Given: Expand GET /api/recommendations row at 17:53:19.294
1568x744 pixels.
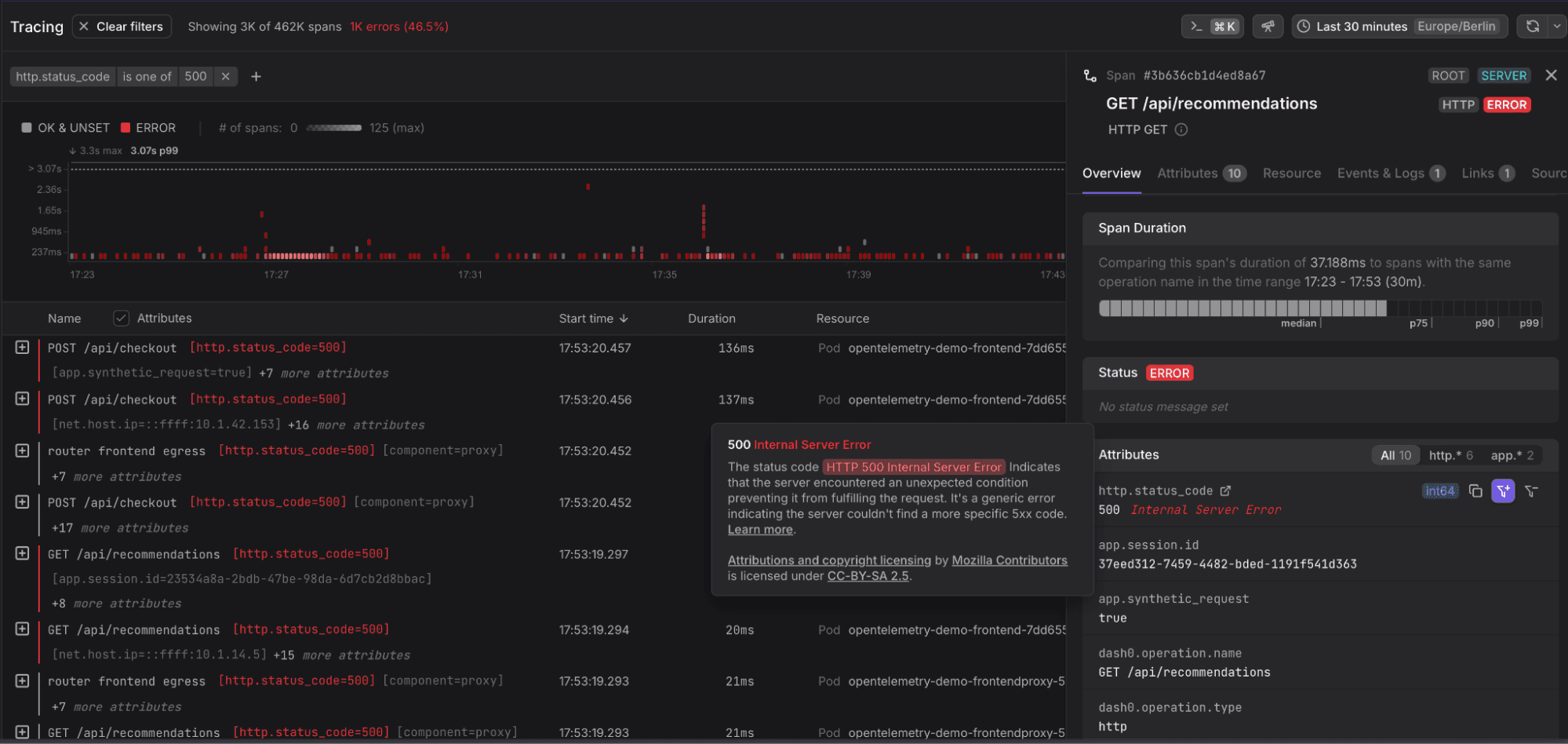Looking at the screenshot, I should [22, 629].
